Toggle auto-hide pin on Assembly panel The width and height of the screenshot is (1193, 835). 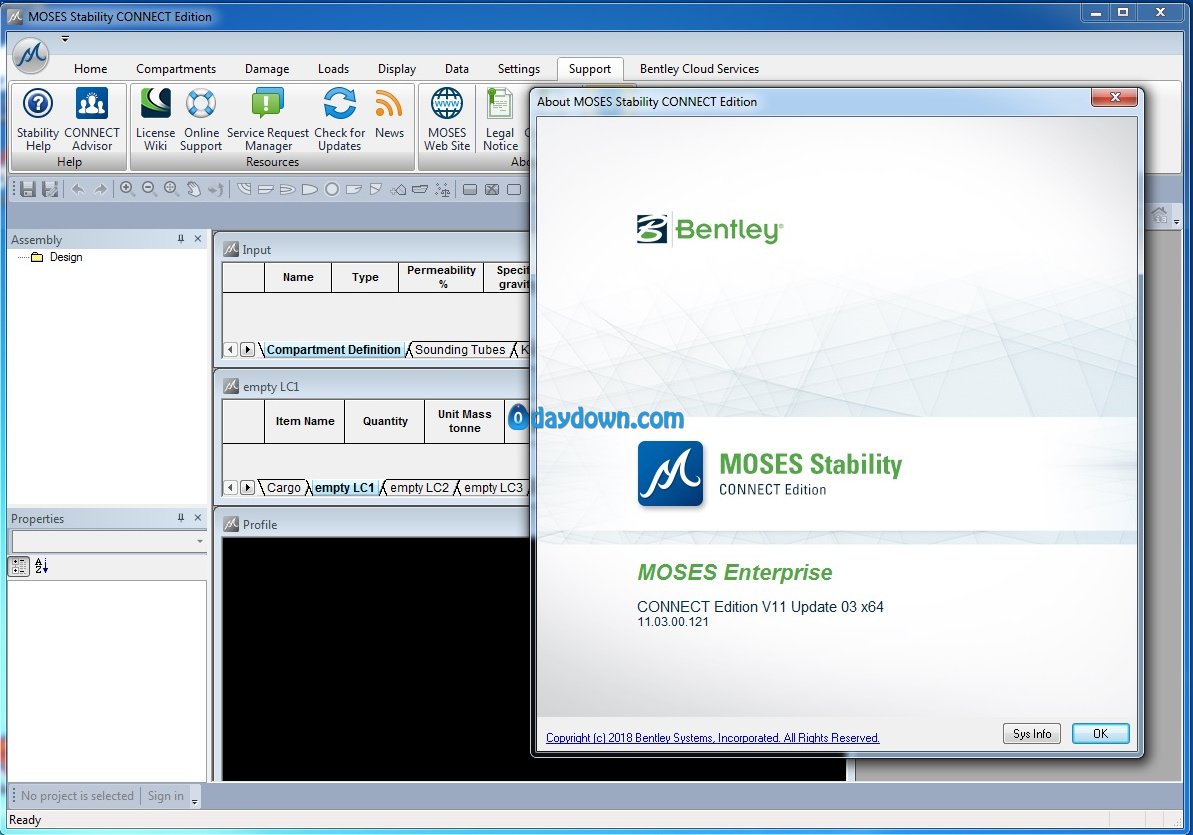coord(180,239)
